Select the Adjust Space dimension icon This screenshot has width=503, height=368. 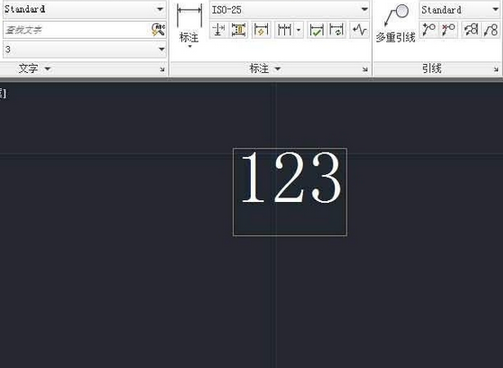click(239, 30)
